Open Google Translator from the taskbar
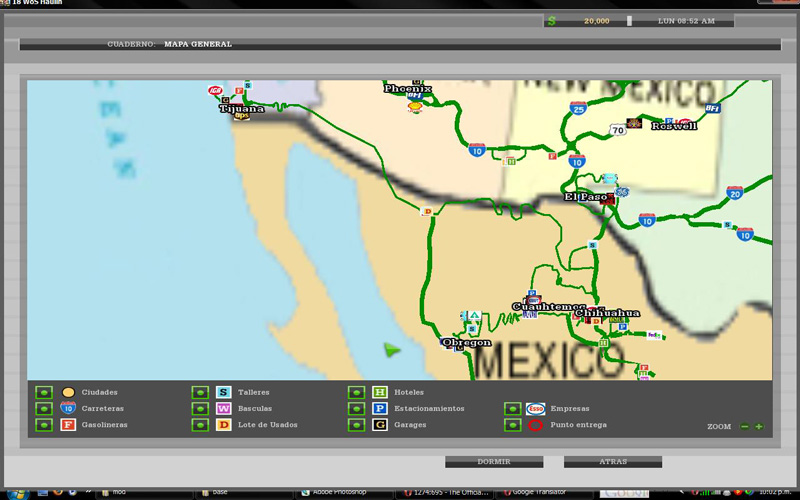The width and height of the screenshot is (800, 500). click(x=540, y=492)
